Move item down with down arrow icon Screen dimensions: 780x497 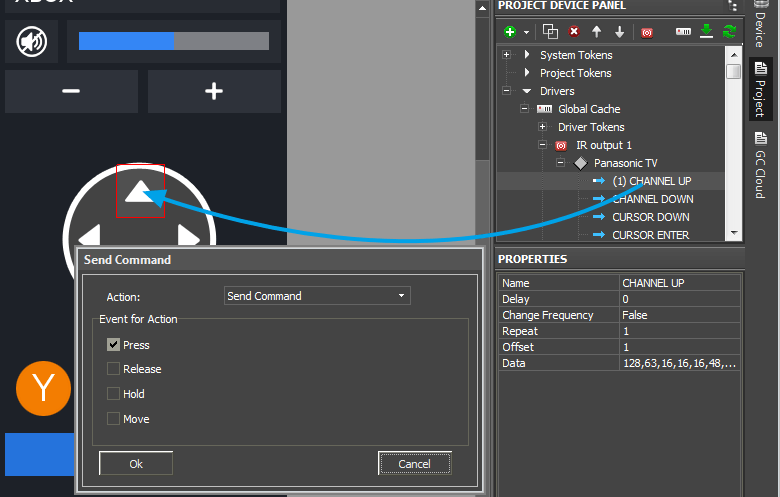point(619,32)
